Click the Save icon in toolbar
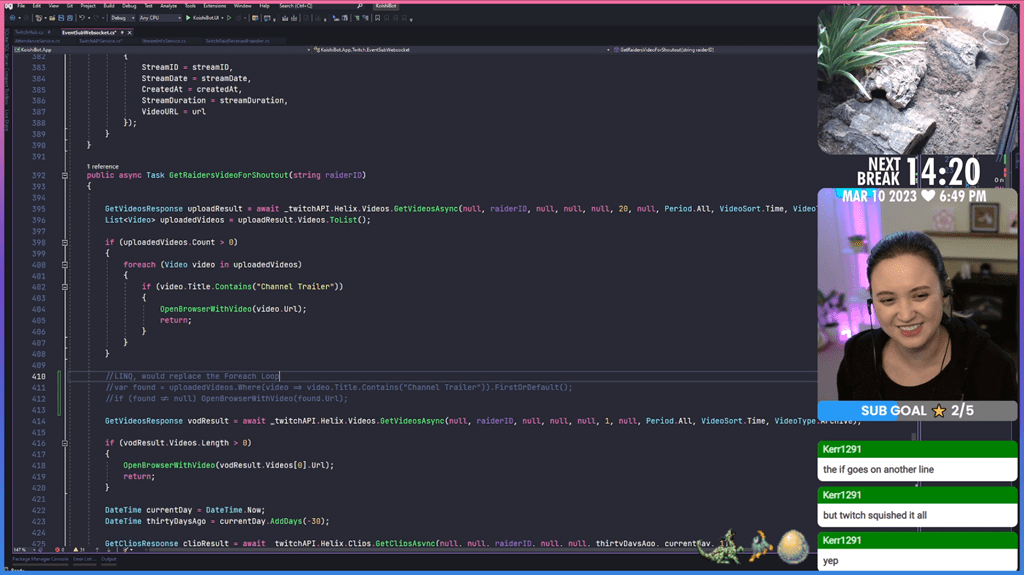Image resolution: width=1024 pixels, height=575 pixels. [61, 18]
